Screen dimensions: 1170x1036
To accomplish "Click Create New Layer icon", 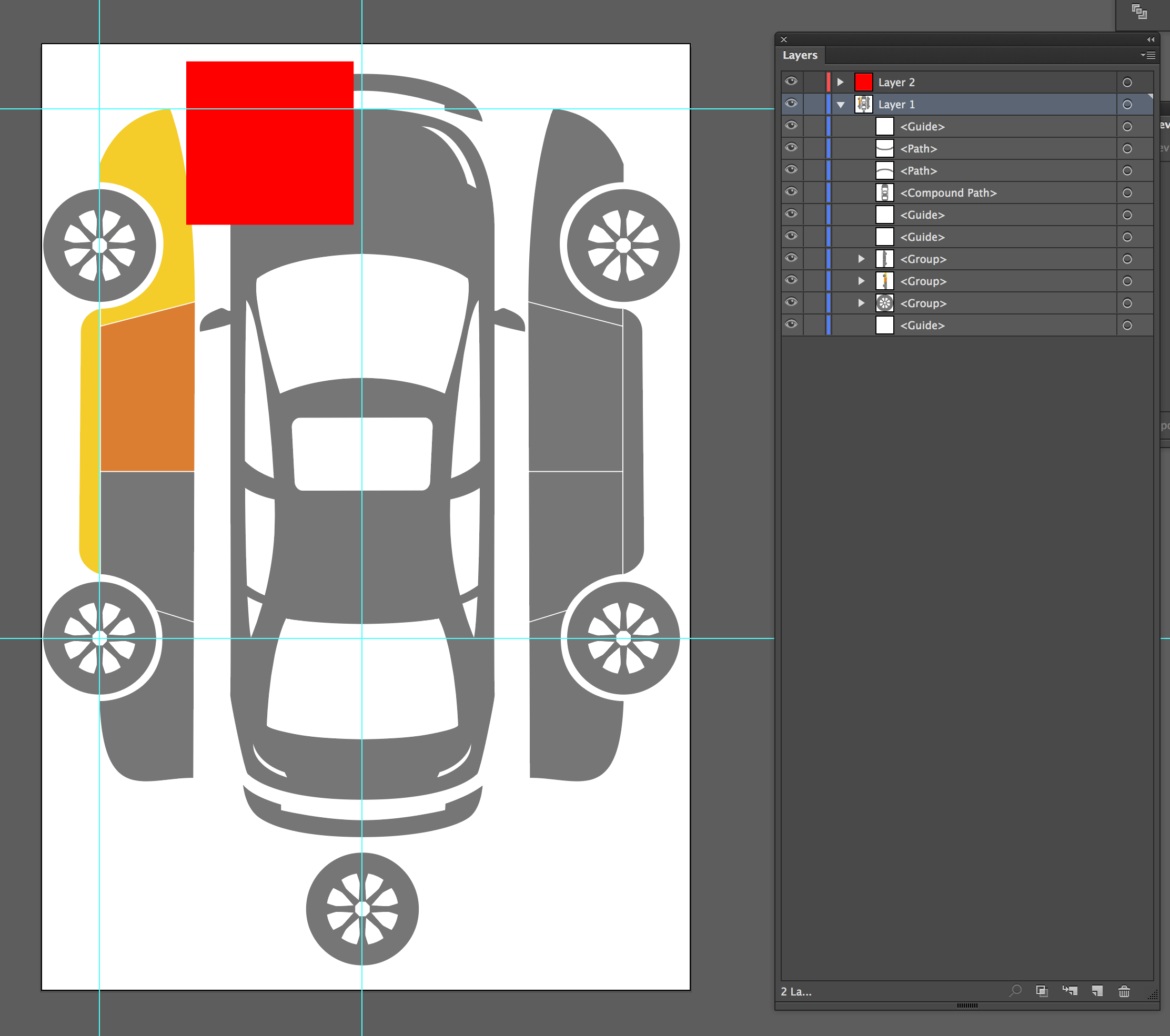I will pyautogui.click(x=1097, y=991).
